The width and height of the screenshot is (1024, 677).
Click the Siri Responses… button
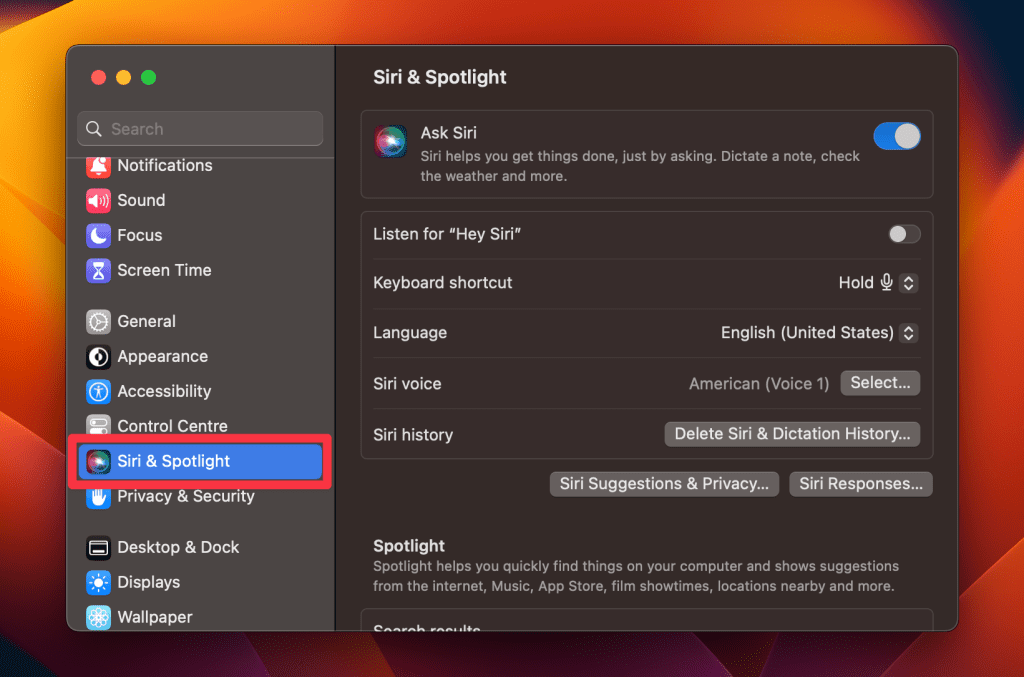tap(860, 484)
